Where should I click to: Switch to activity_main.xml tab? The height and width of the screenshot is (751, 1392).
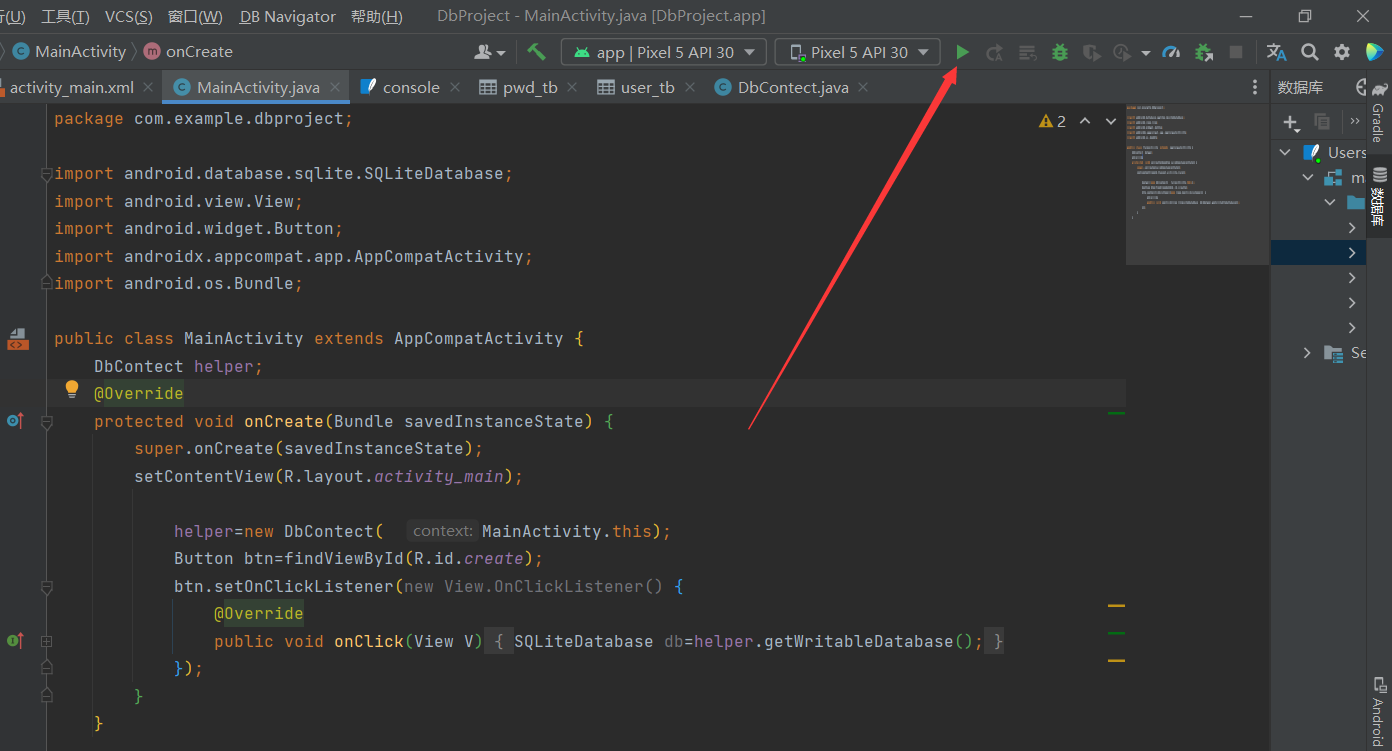pyautogui.click(x=72, y=88)
